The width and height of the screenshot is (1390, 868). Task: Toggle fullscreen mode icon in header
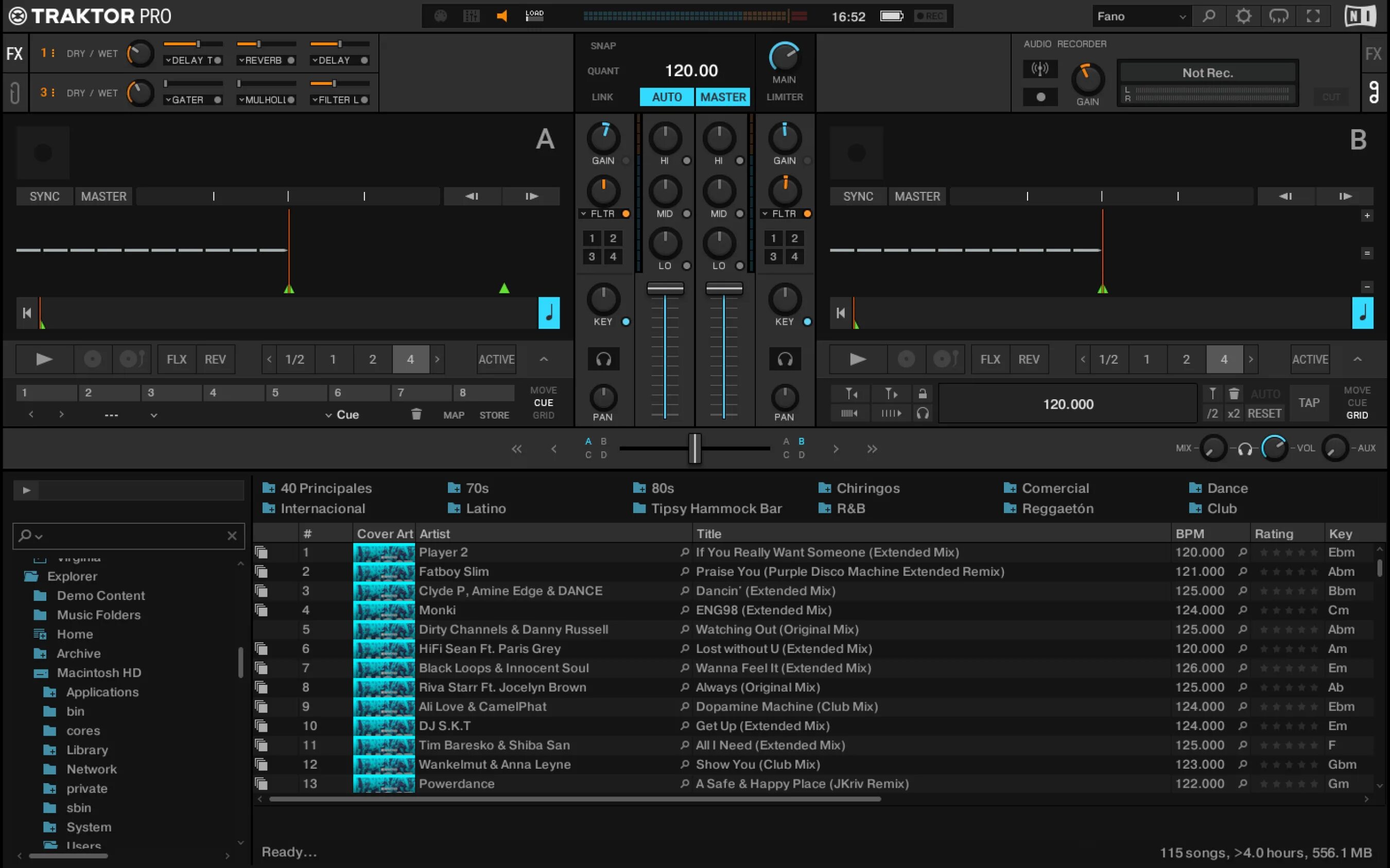1313,16
